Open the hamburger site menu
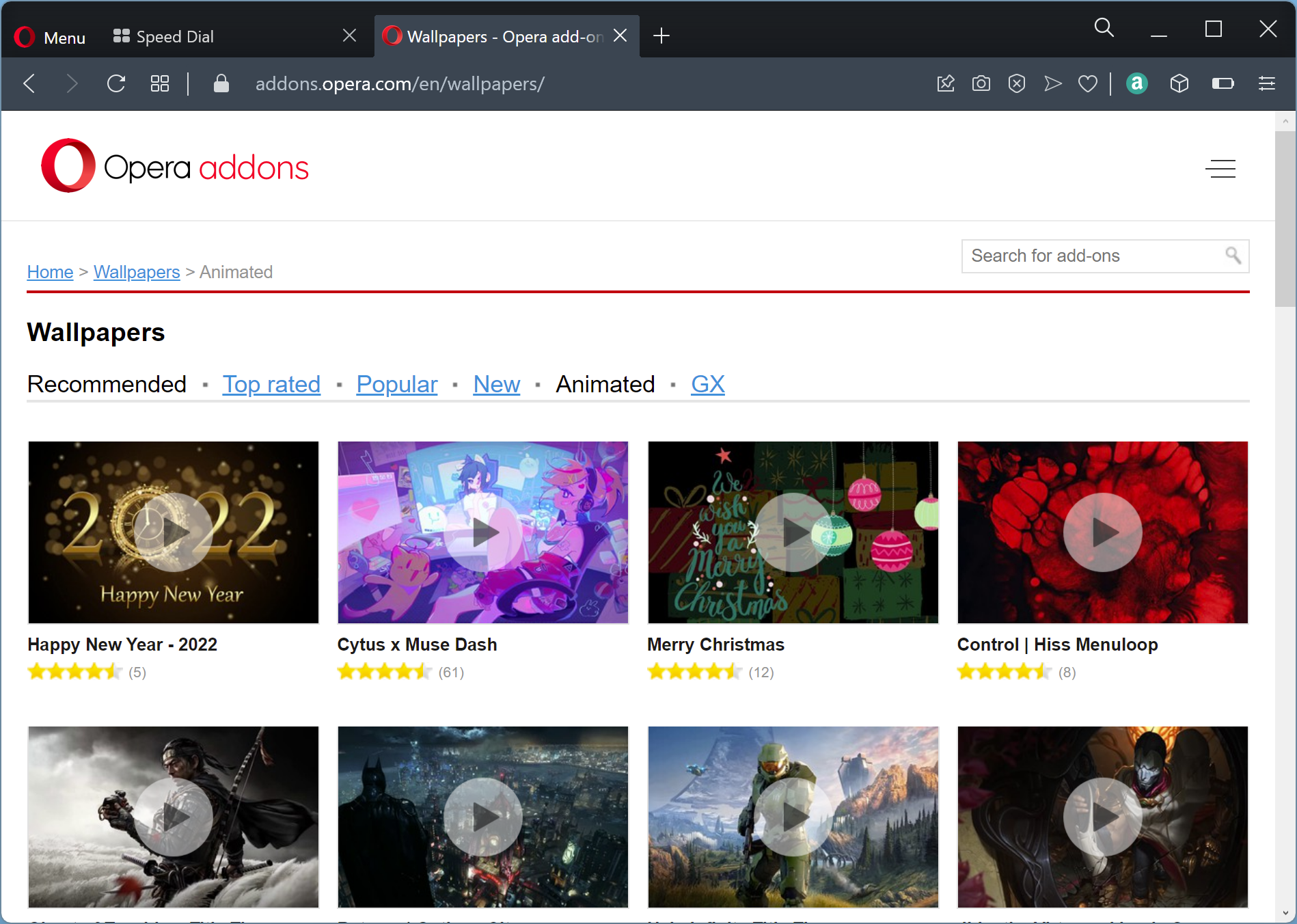The height and width of the screenshot is (924, 1297). [1220, 168]
